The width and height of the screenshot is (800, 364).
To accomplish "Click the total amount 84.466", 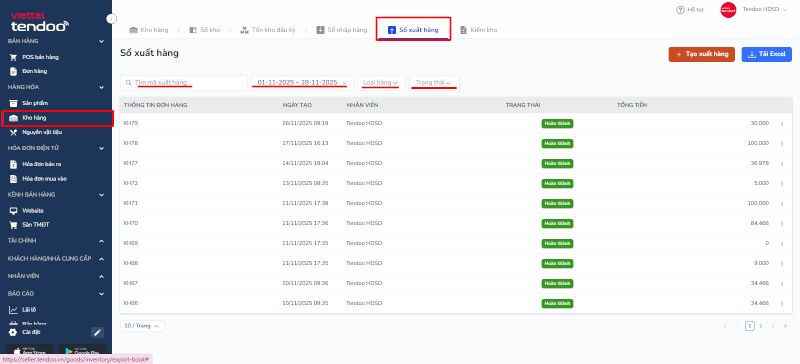I will point(760,223).
